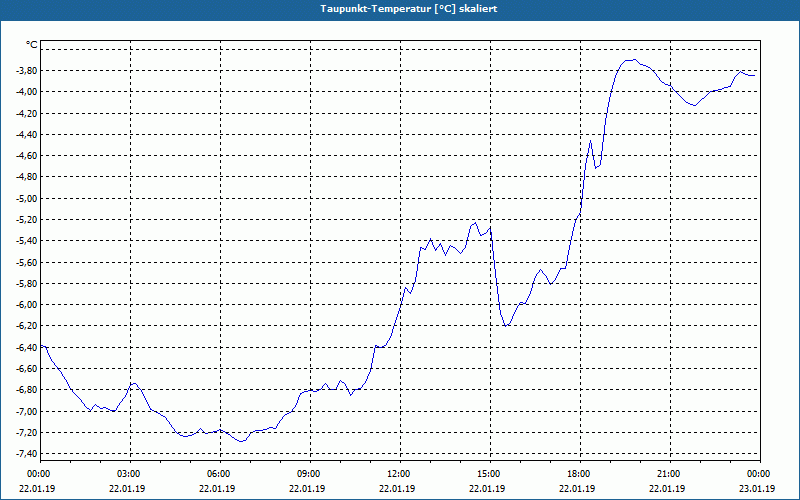Select the -7,00 y-axis value

point(27,411)
